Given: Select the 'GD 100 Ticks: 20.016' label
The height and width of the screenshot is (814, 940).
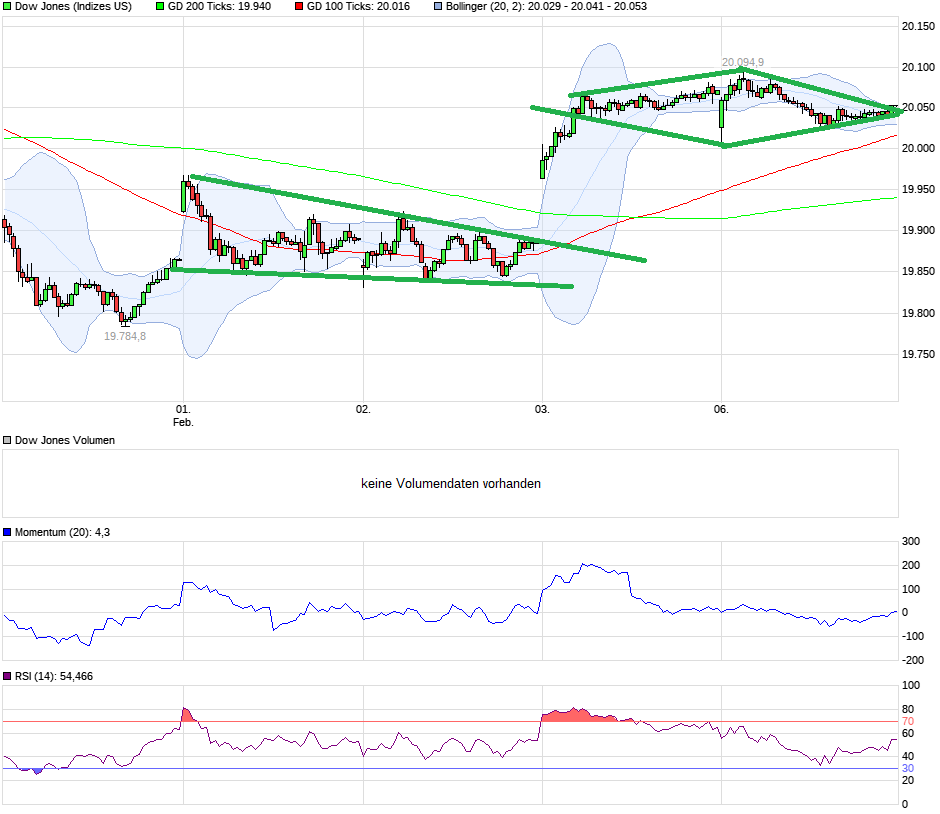Looking at the screenshot, I should 358,7.
